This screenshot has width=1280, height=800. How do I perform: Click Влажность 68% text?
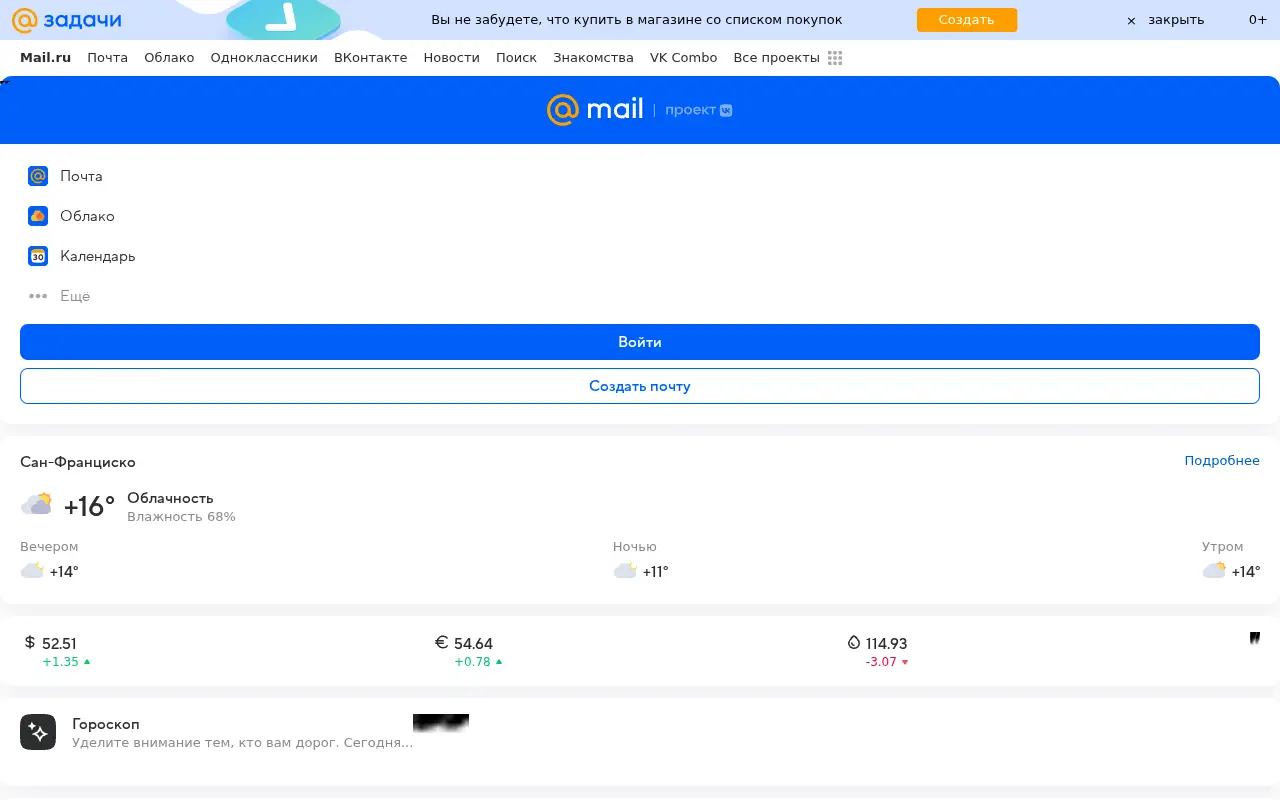[181, 517]
